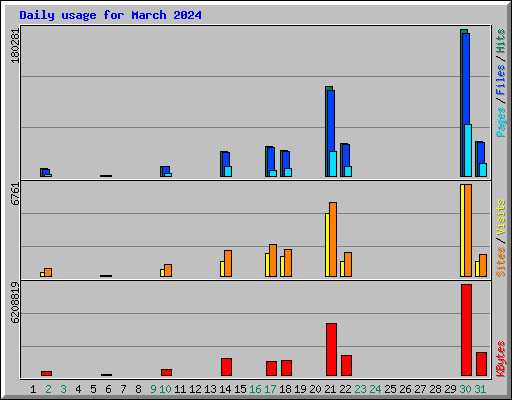Click the 'KBytes' legend label
Viewport: 512px width, 400px height.
click(500, 359)
